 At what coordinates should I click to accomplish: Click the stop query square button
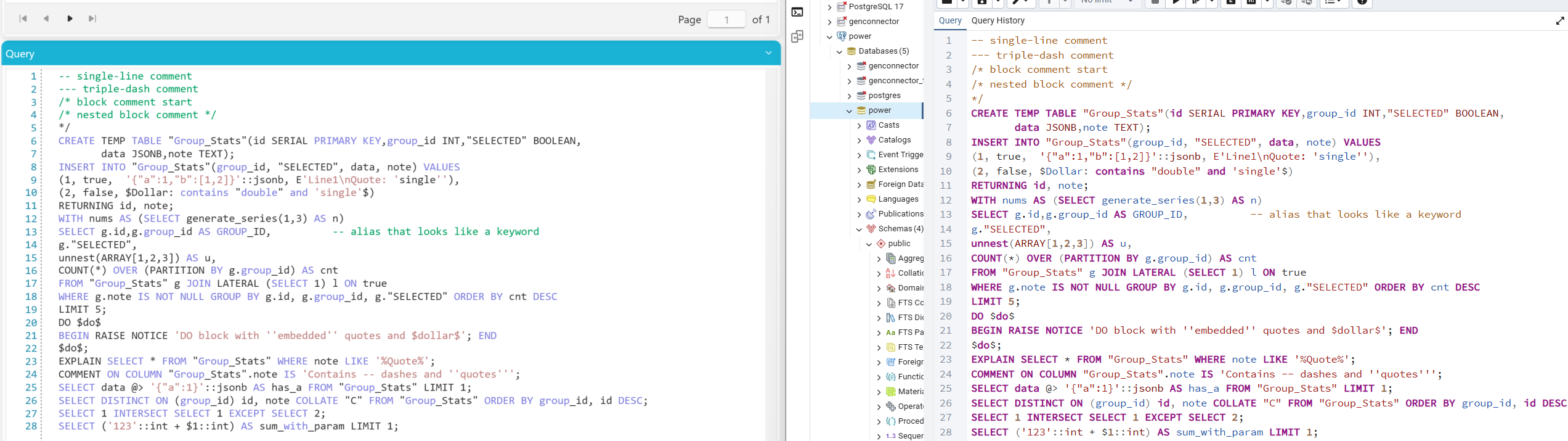pyautogui.click(x=1155, y=3)
